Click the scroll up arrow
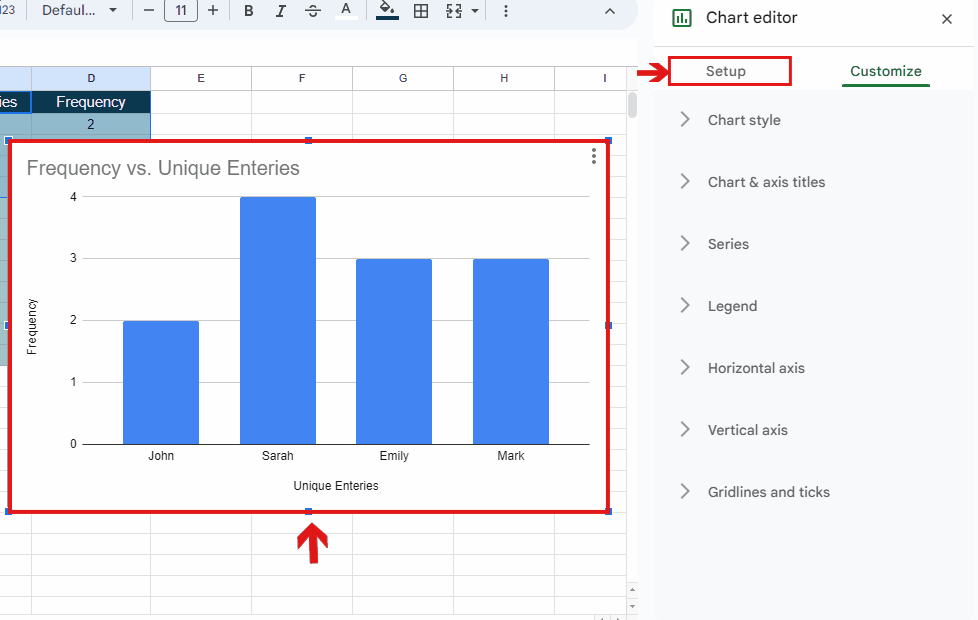This screenshot has height=620, width=978. pos(632,589)
